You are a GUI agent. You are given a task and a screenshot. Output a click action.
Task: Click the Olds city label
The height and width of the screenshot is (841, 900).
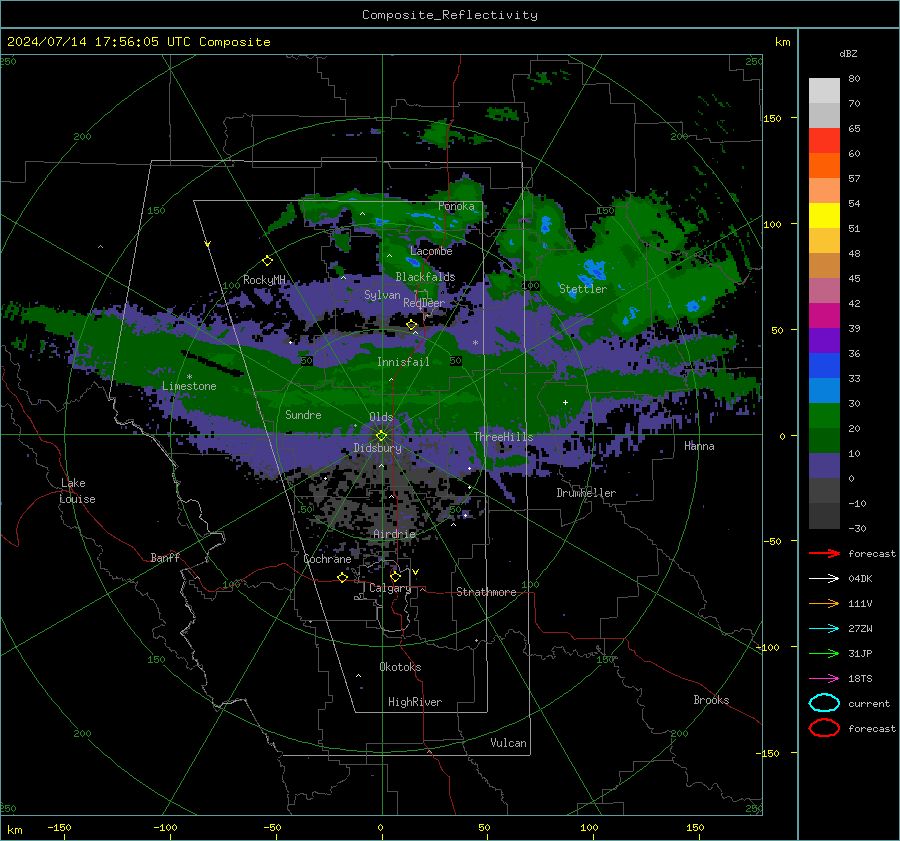[x=381, y=417]
